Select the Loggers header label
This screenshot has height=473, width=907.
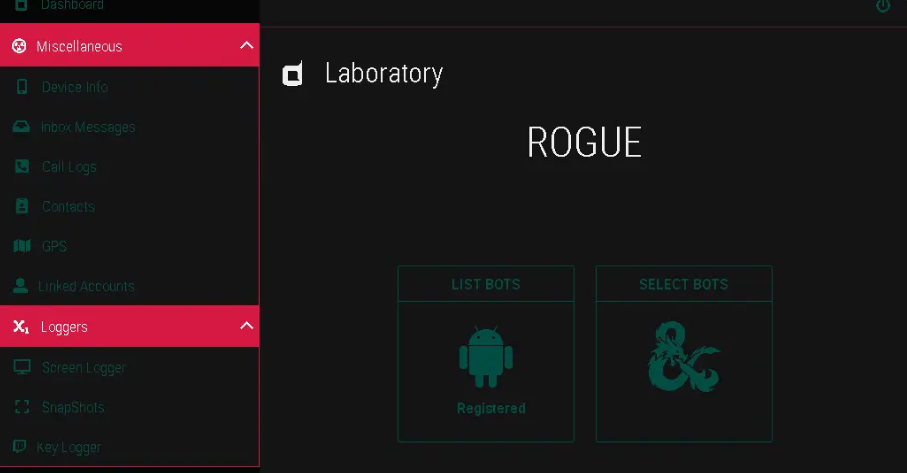tap(64, 327)
